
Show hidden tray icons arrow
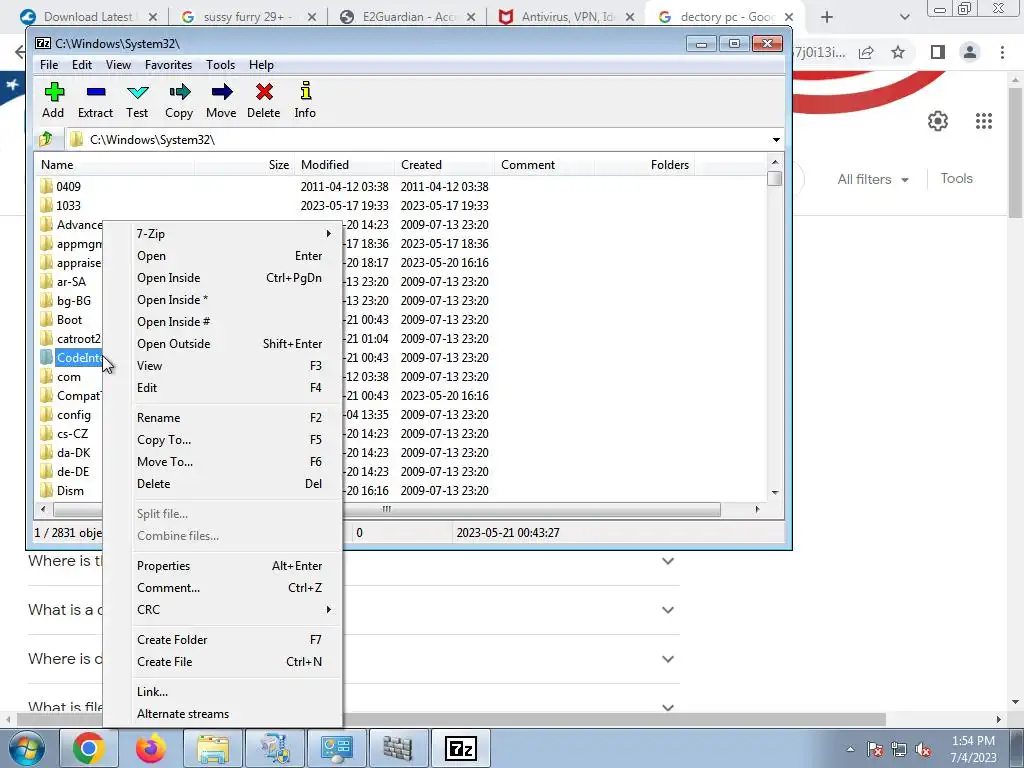point(850,750)
